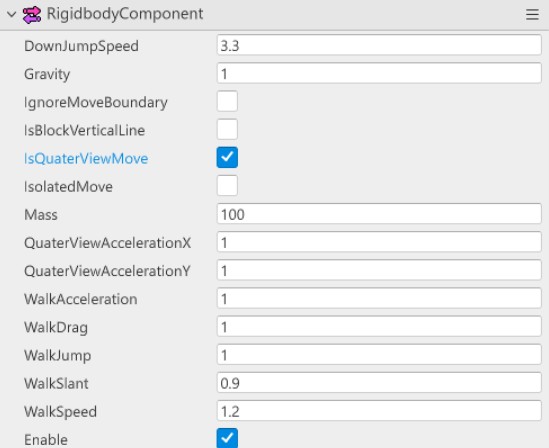Edit the WalkSpeed value 1.2
Screen dimensions: 549x448
379,411
